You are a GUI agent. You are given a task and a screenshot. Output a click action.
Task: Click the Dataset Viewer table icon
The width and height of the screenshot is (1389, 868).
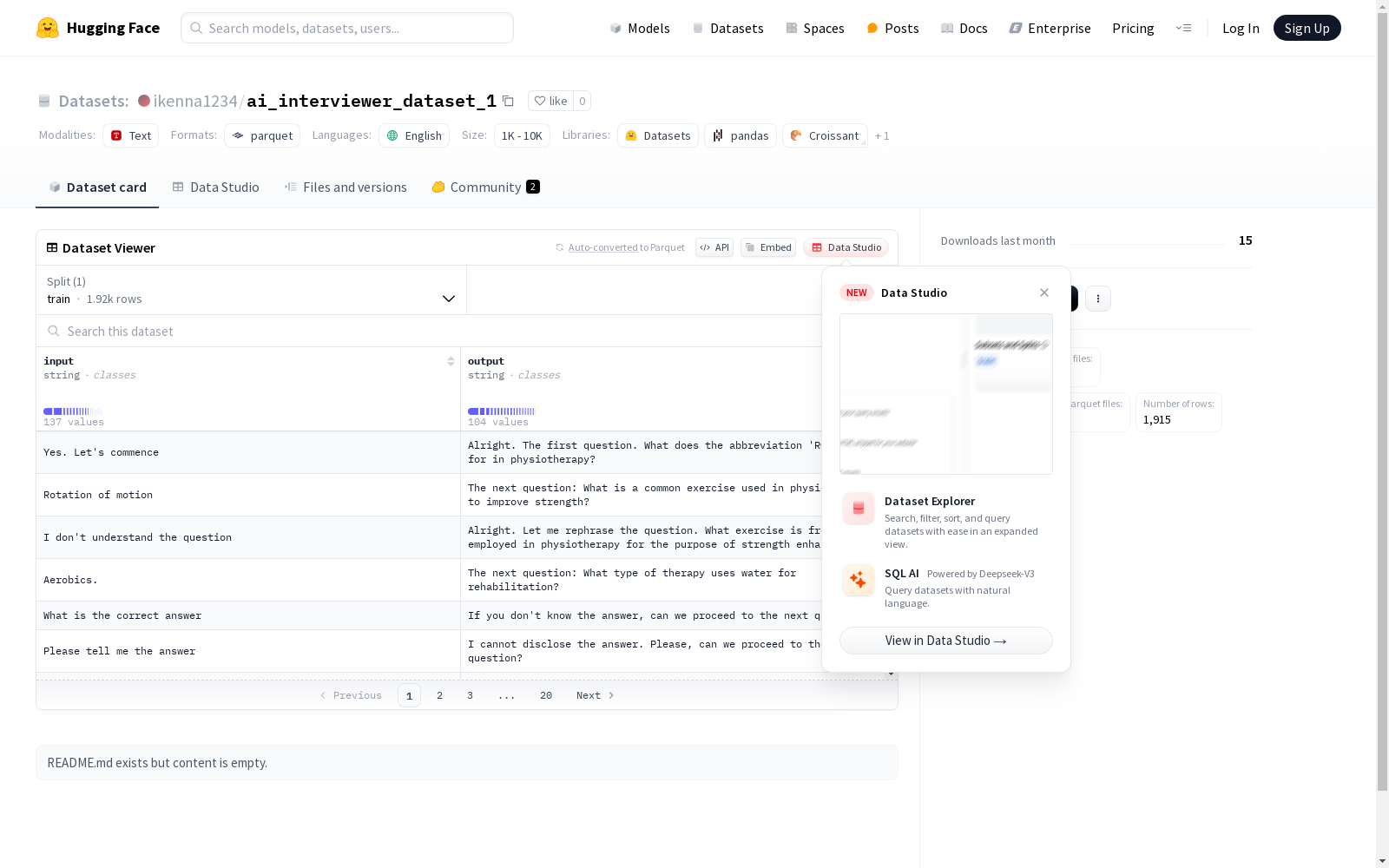[52, 247]
